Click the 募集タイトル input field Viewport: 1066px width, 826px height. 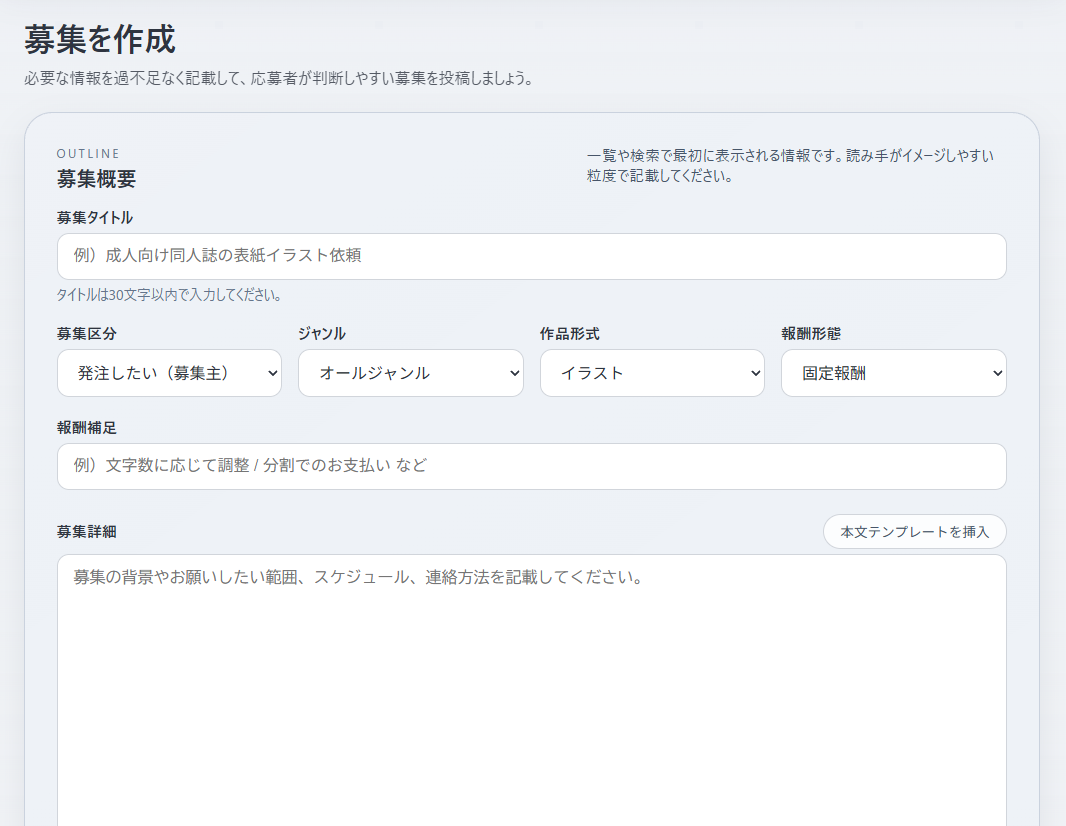point(531,256)
